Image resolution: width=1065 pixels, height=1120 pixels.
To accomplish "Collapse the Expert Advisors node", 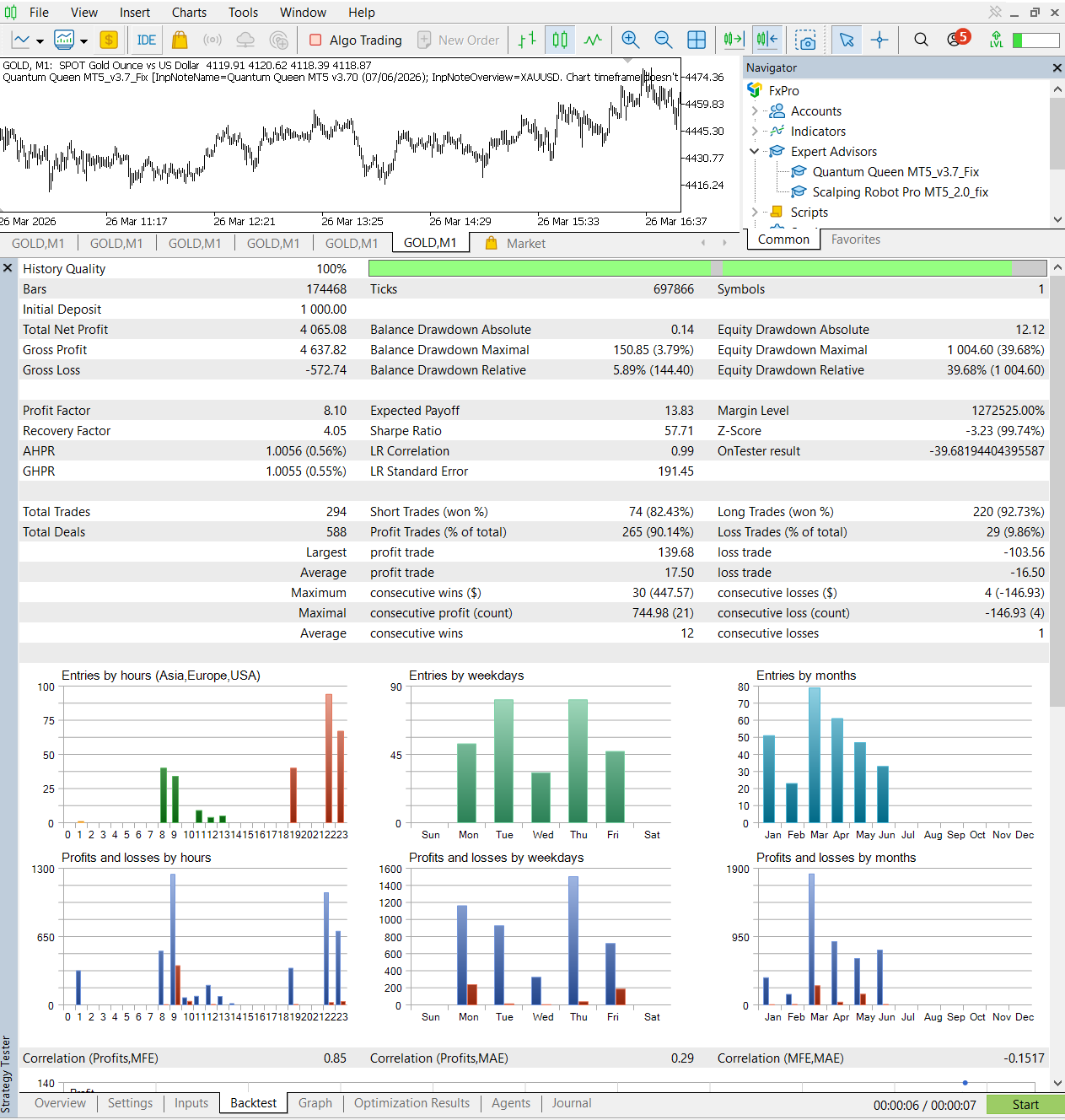I will (755, 151).
